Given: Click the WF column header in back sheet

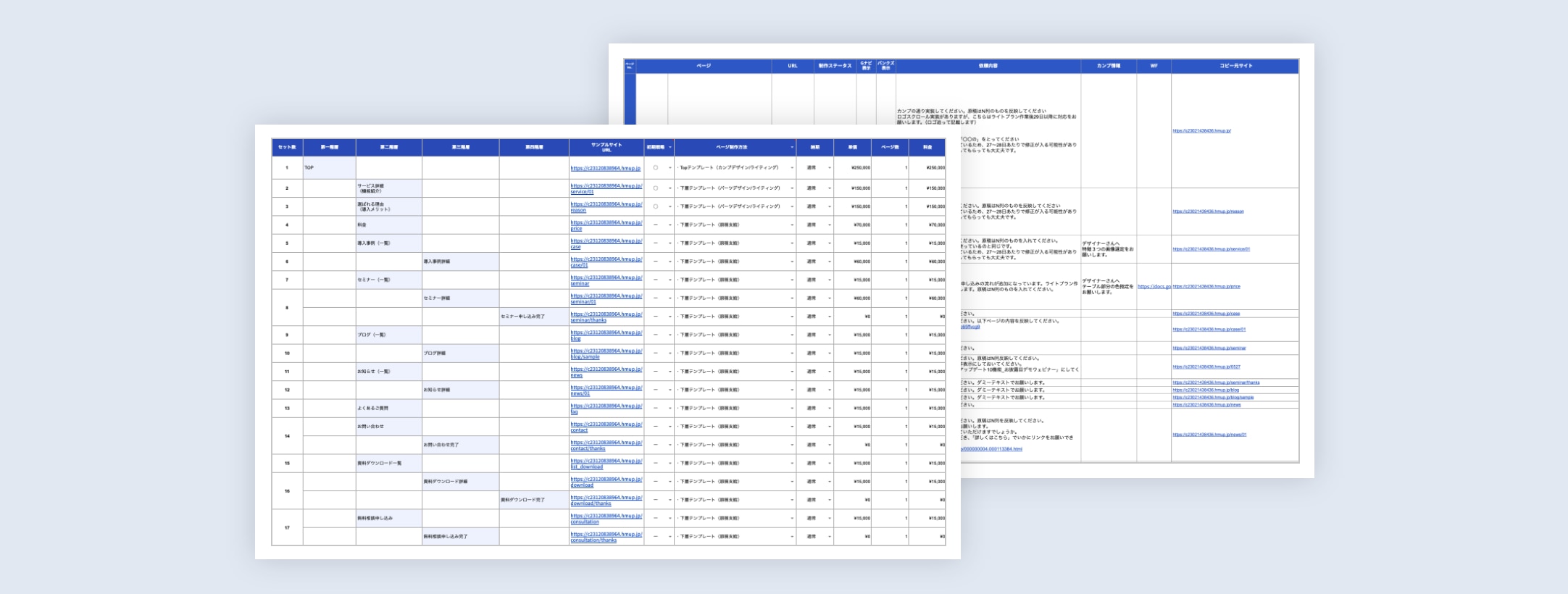Looking at the screenshot, I should pos(1154,66).
